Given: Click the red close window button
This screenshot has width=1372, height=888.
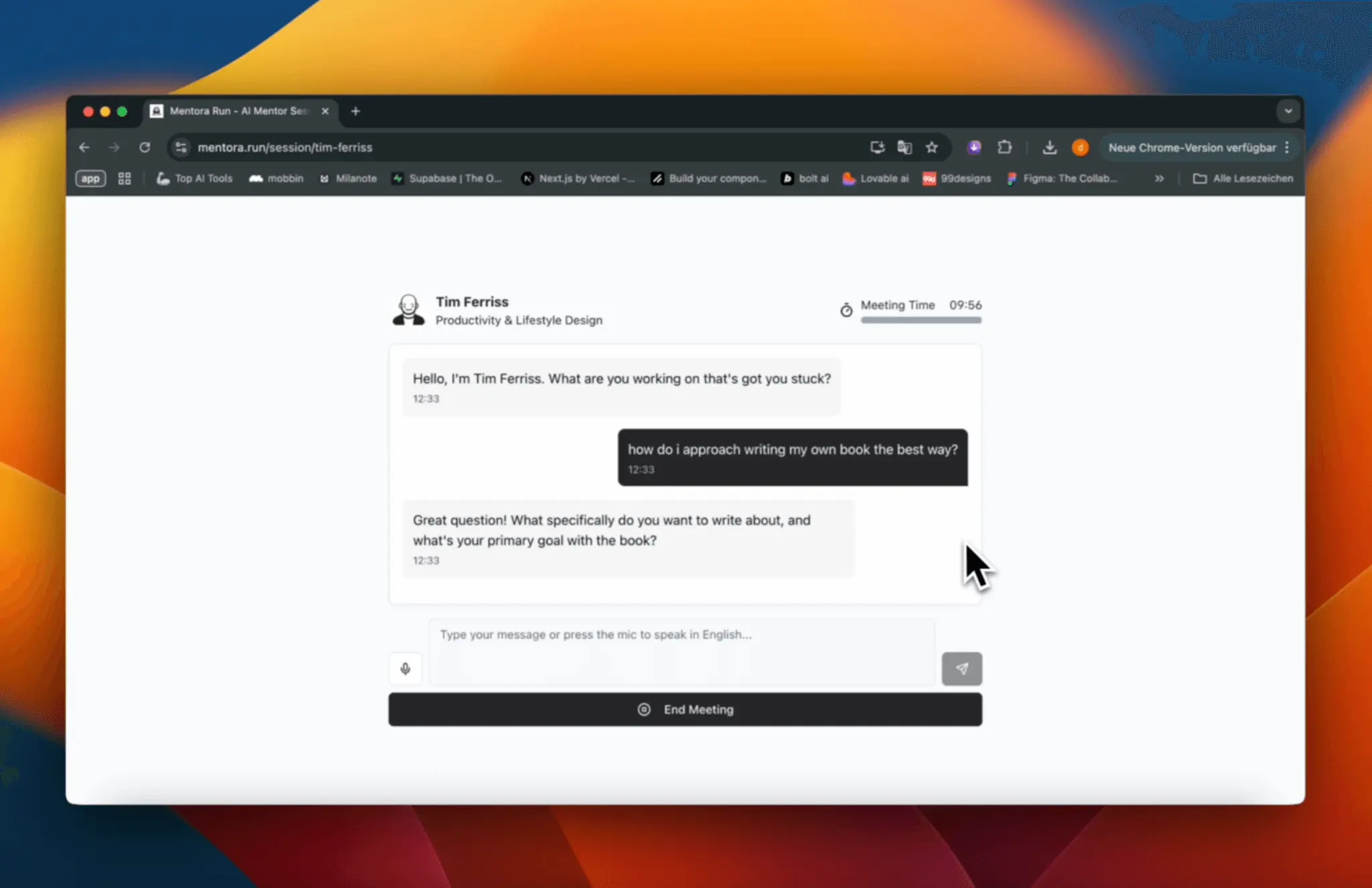Looking at the screenshot, I should point(88,111).
